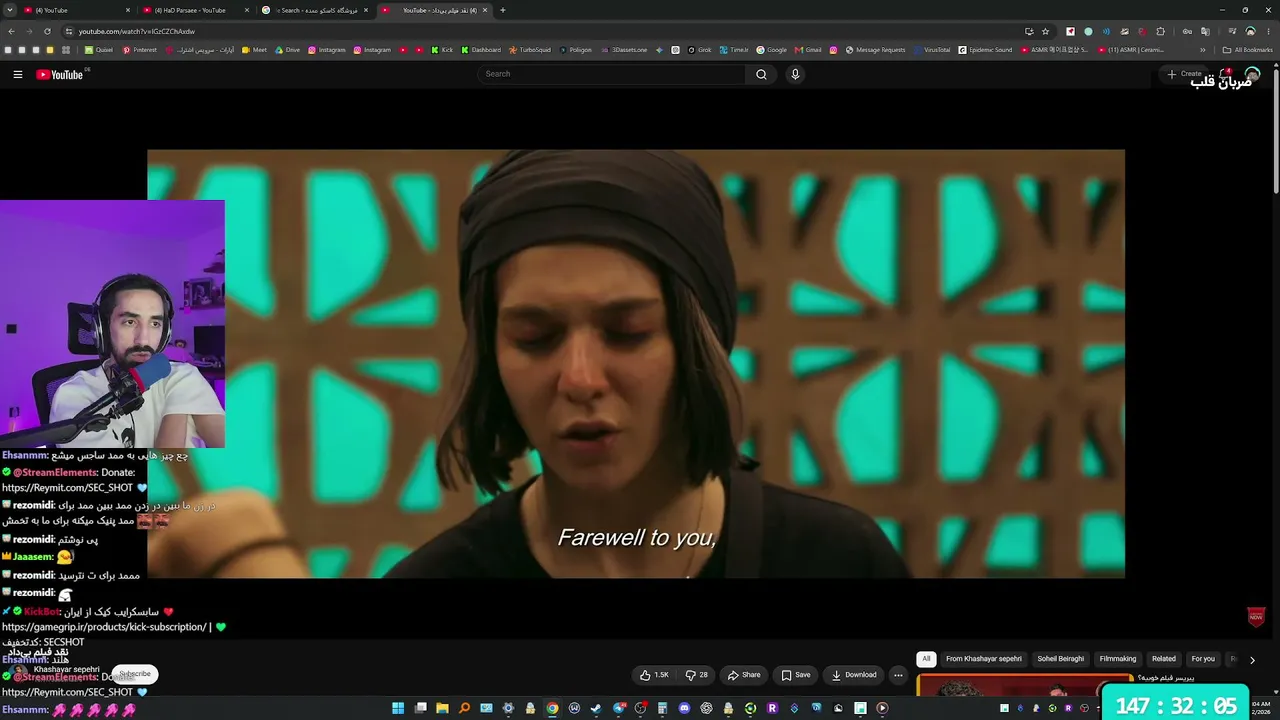Select the 'Soheil Beiraghi' chip
The image size is (1280, 720).
(x=1061, y=659)
